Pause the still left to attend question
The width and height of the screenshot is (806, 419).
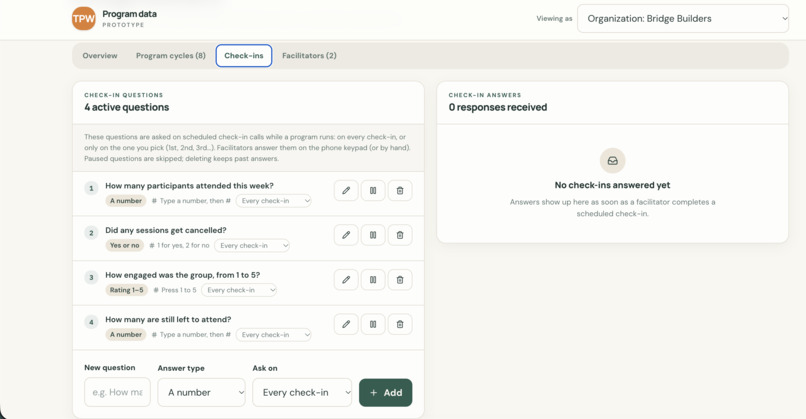tap(373, 324)
